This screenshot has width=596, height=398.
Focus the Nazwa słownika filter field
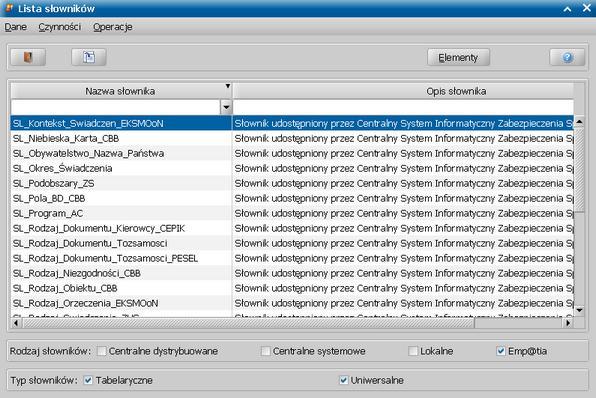point(116,107)
